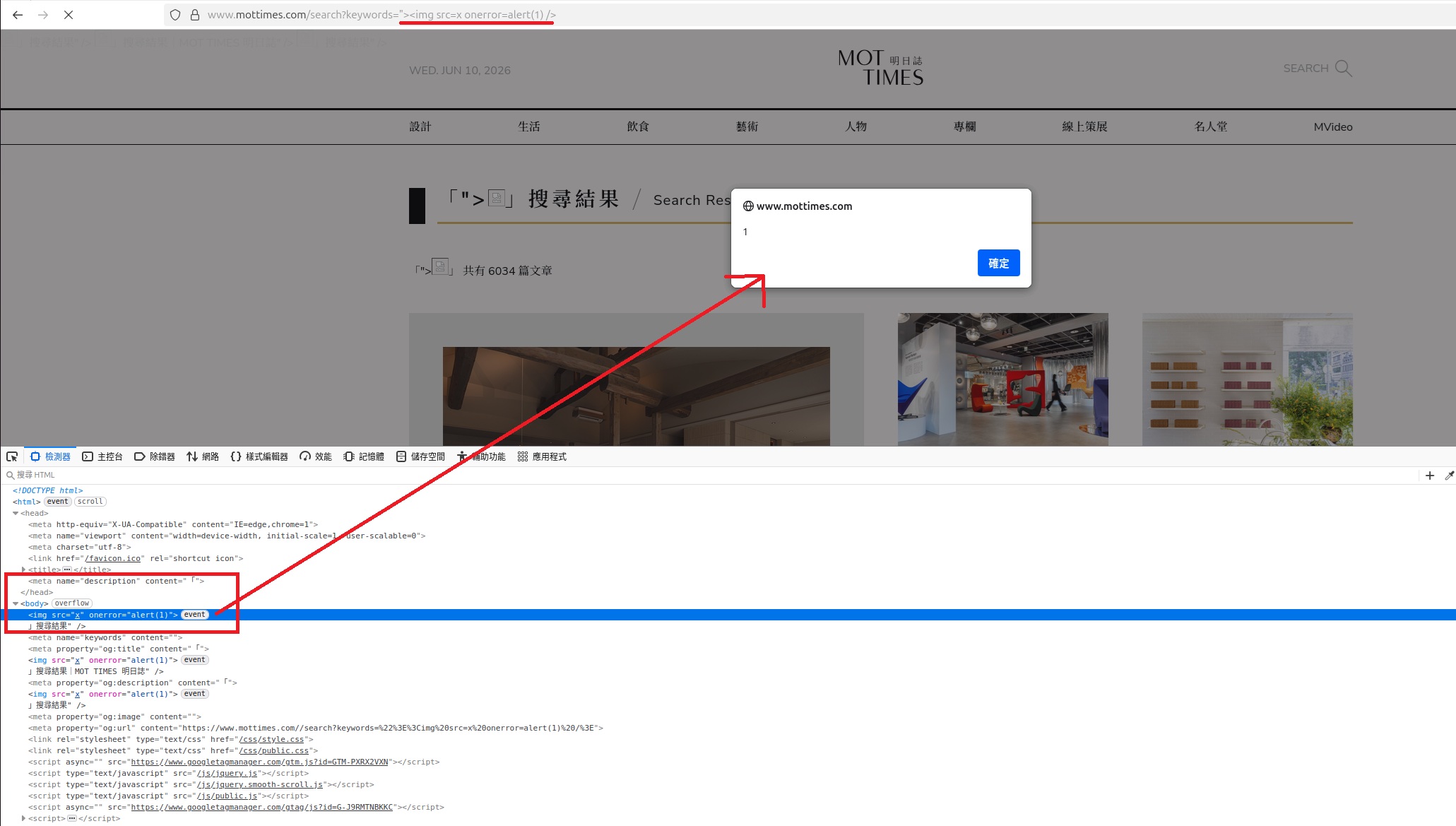The height and width of the screenshot is (826, 1456).
Task: Open the 專欄 navigation section
Action: point(964,126)
